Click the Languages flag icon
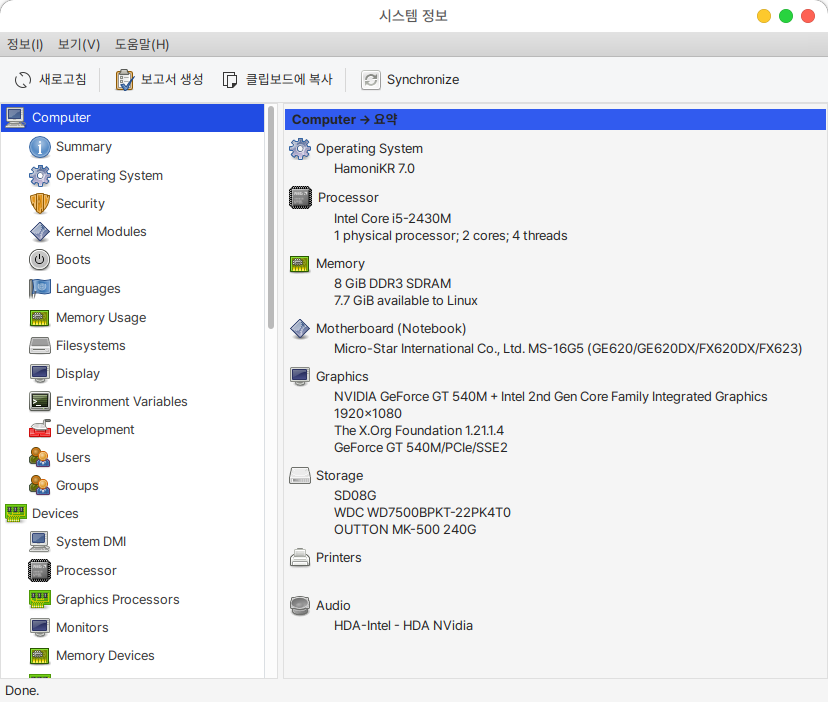This screenshot has height=702, width=828. pyautogui.click(x=39, y=288)
